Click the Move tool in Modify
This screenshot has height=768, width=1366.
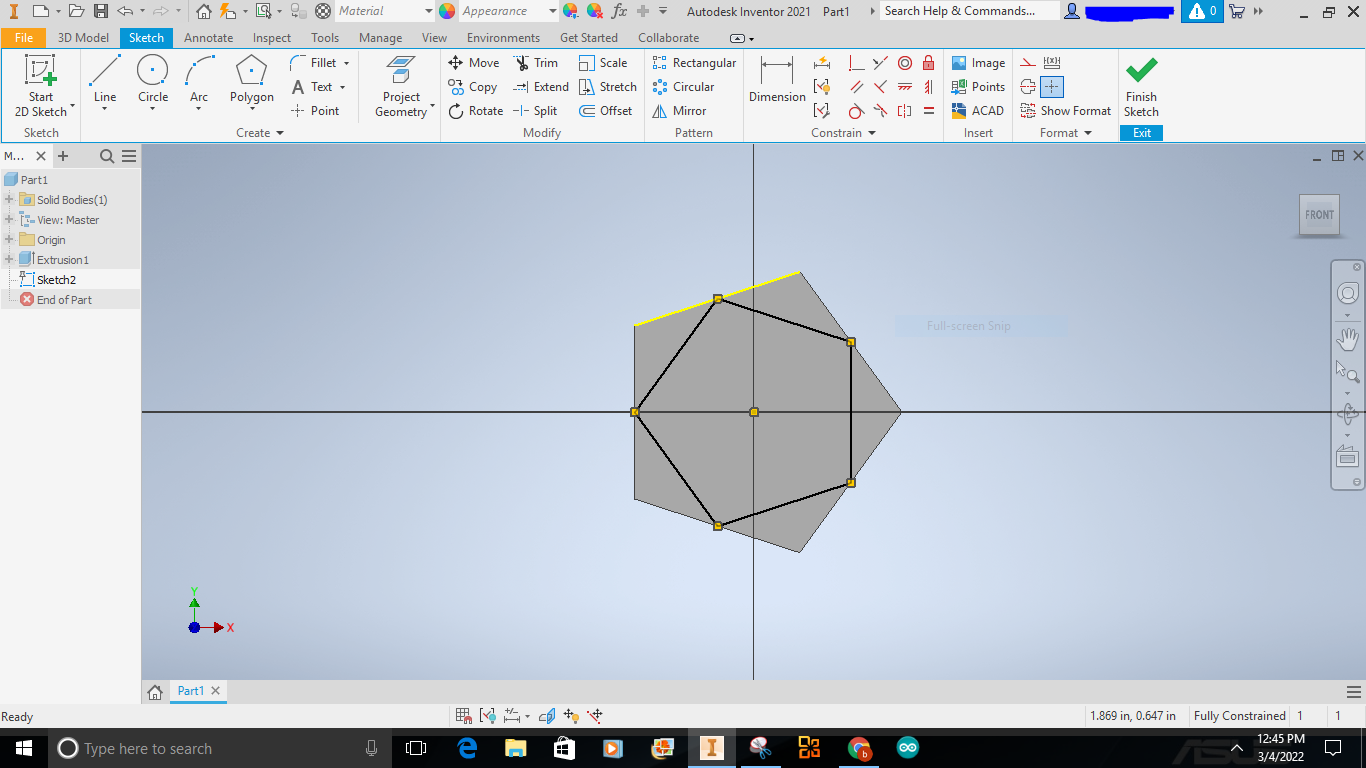pyautogui.click(x=473, y=62)
